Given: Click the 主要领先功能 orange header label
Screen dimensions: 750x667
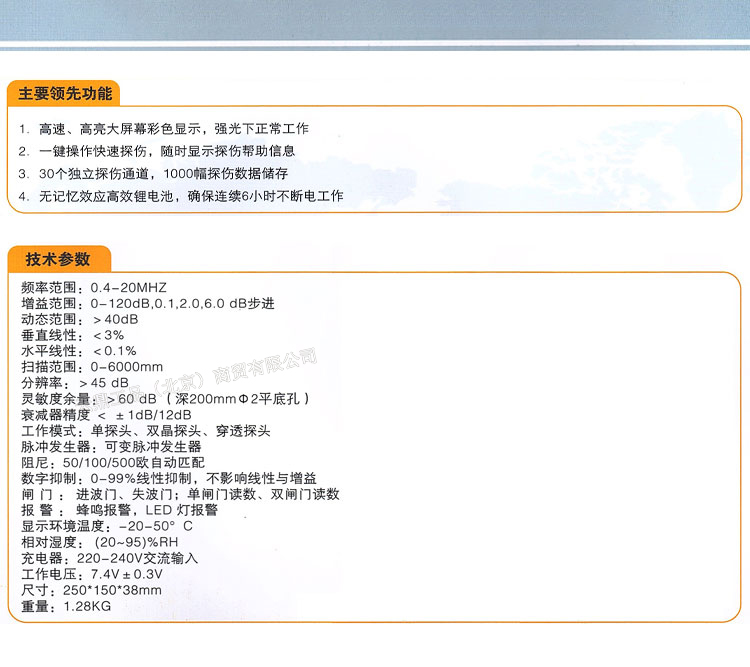Looking at the screenshot, I should pos(65,94).
